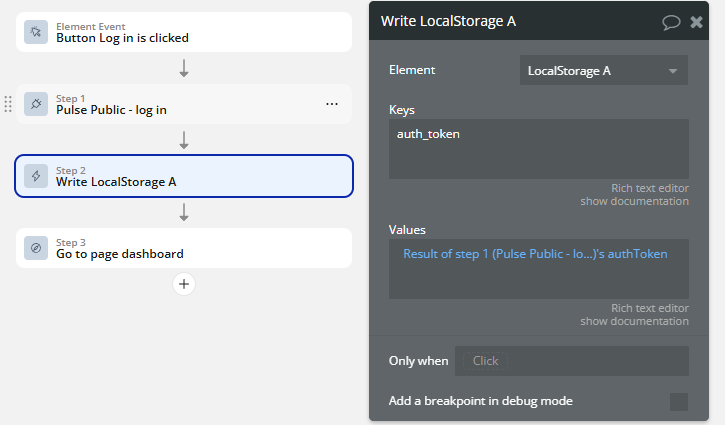Click the Result of step 1 authToken expression
The width and height of the screenshot is (725, 425).
pyautogui.click(x=535, y=254)
